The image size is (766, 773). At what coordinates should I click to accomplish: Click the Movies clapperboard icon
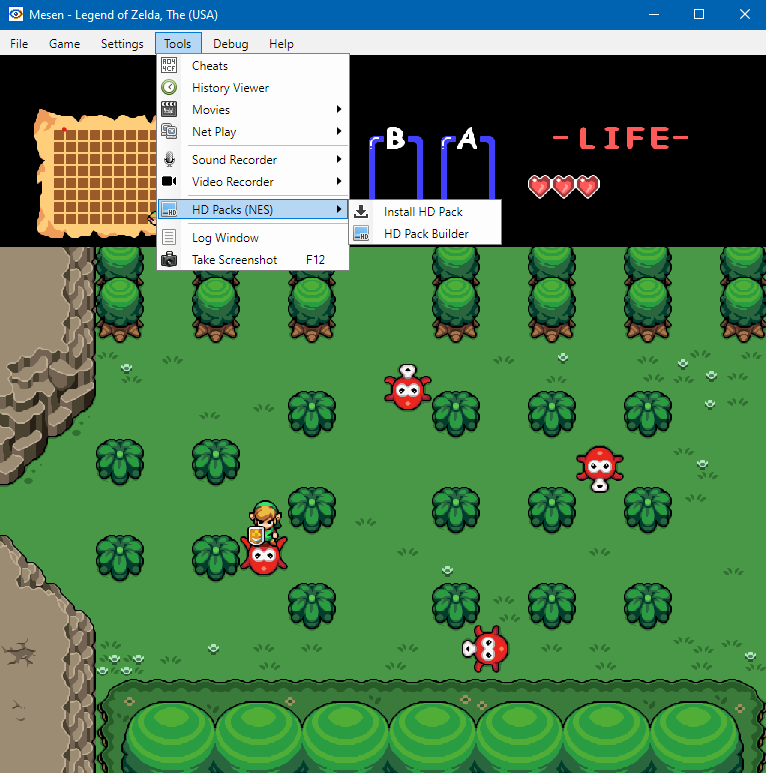click(169, 109)
